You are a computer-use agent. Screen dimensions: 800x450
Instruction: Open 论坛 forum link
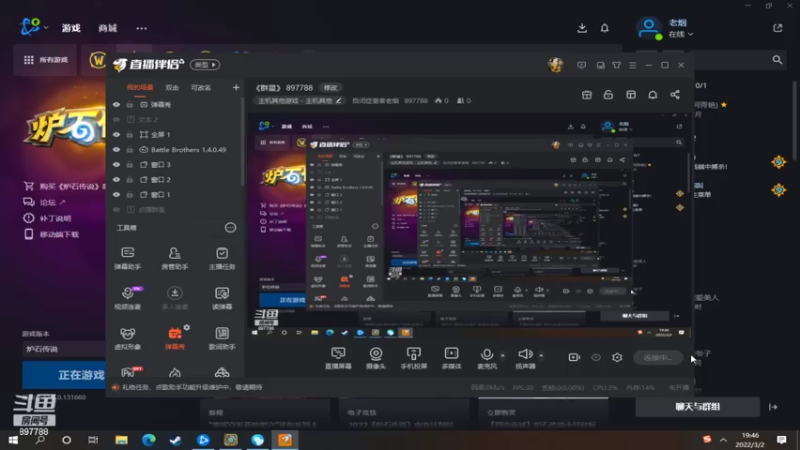tap(45, 203)
